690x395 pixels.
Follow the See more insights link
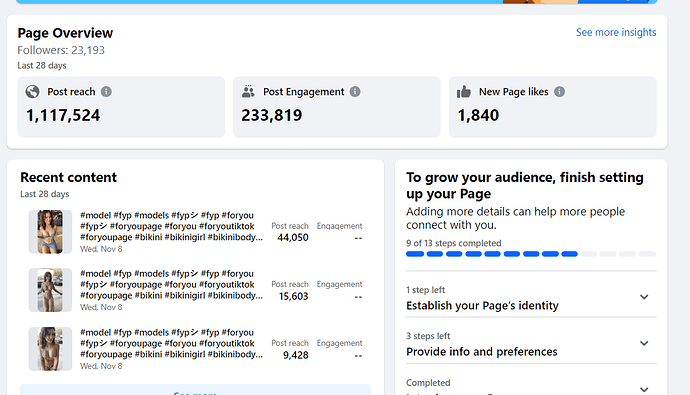point(616,32)
